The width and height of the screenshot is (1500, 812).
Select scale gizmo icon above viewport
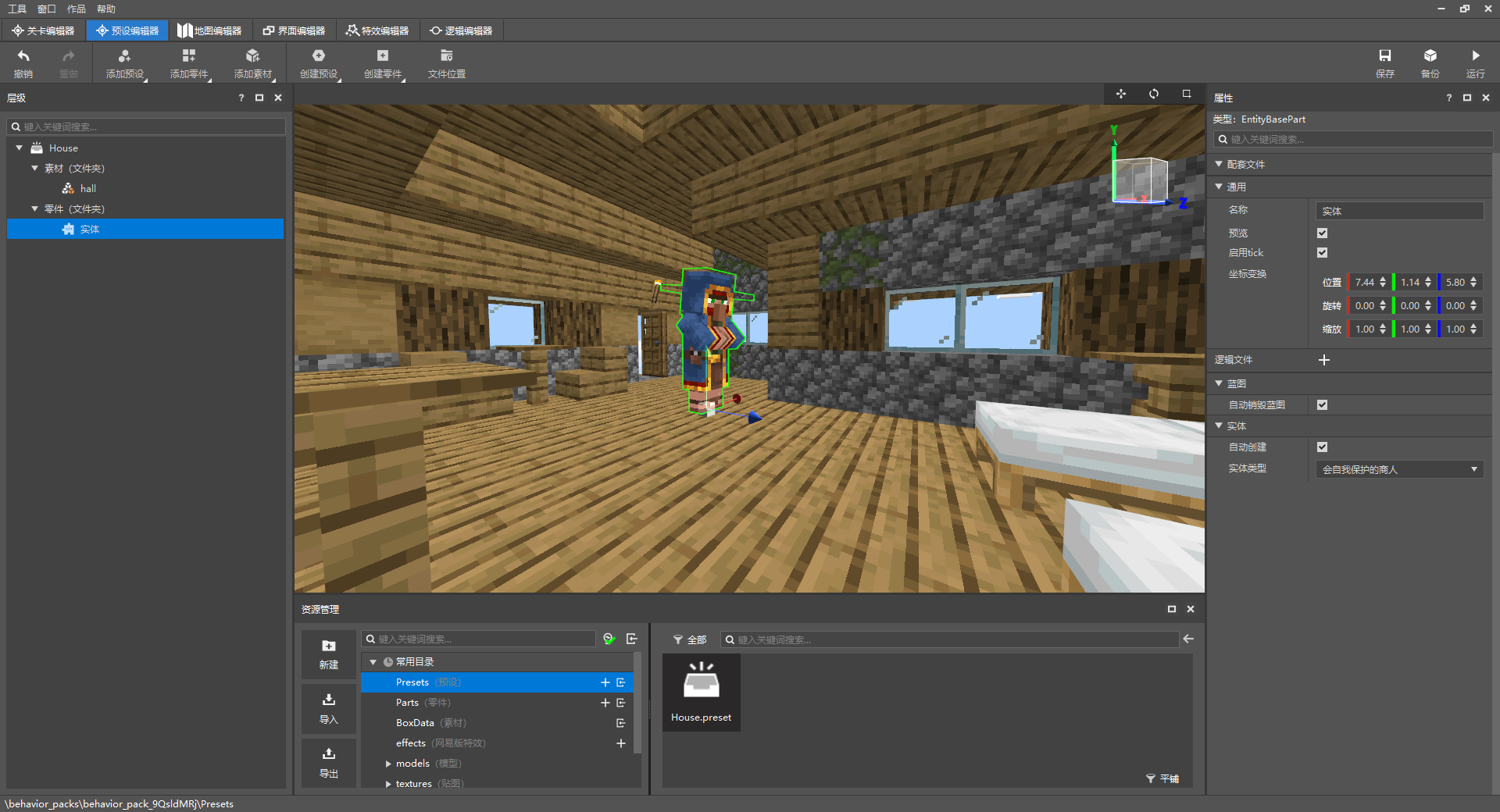[1187, 94]
